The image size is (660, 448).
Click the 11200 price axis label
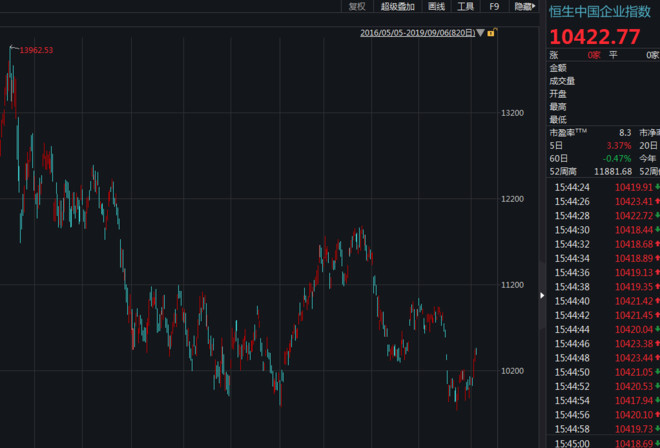coord(512,285)
